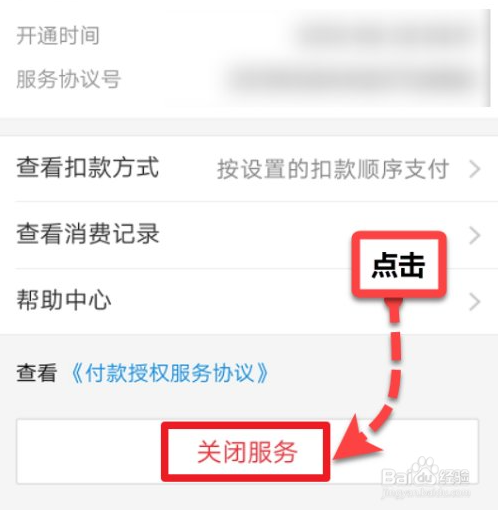The image size is (499, 510).
Task: Open the 查看扣款方式 entry
Action: coord(249,168)
